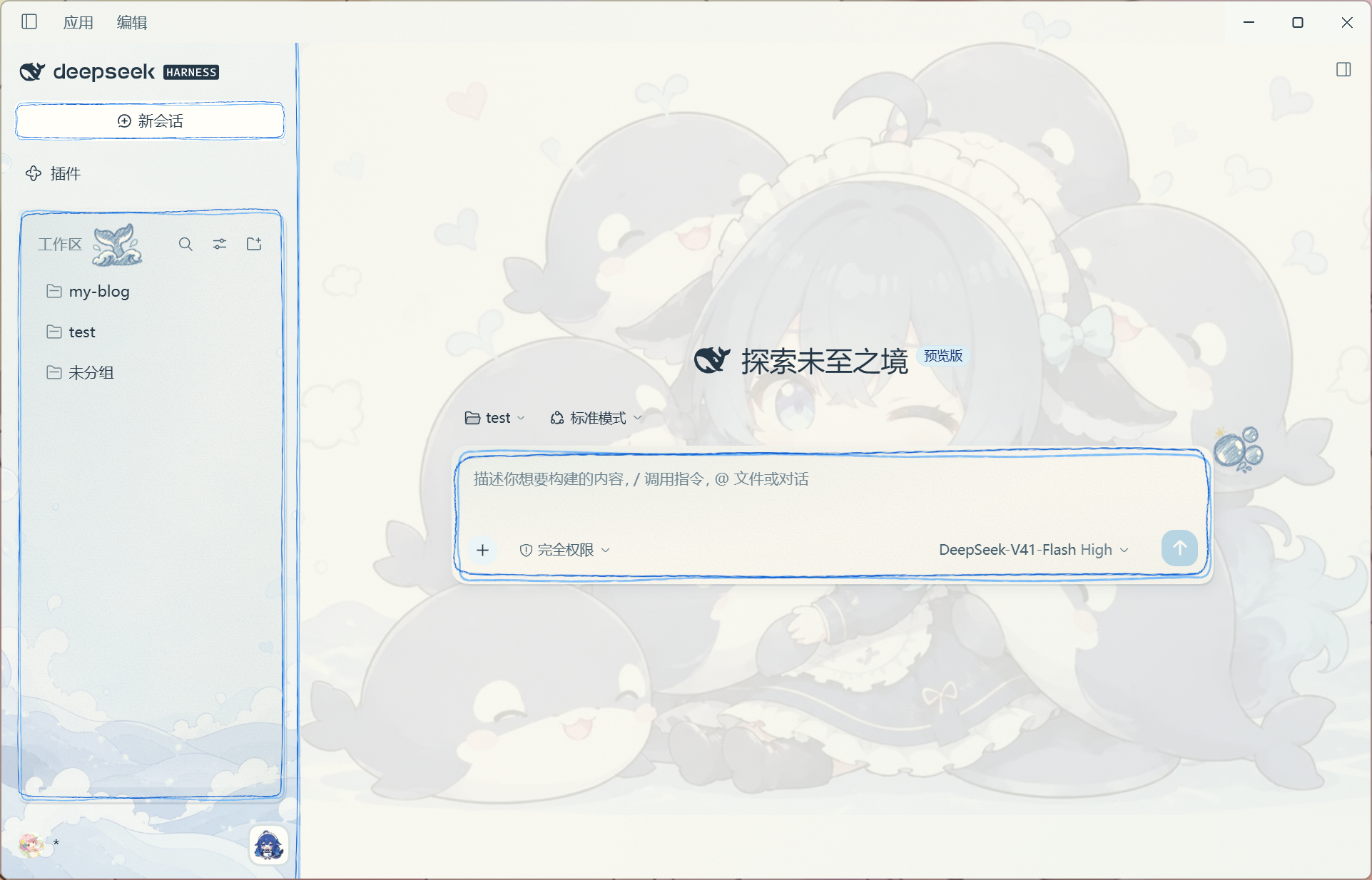Click the deepseek whale logo
The width and height of the screenshot is (1372, 880).
coord(32,71)
